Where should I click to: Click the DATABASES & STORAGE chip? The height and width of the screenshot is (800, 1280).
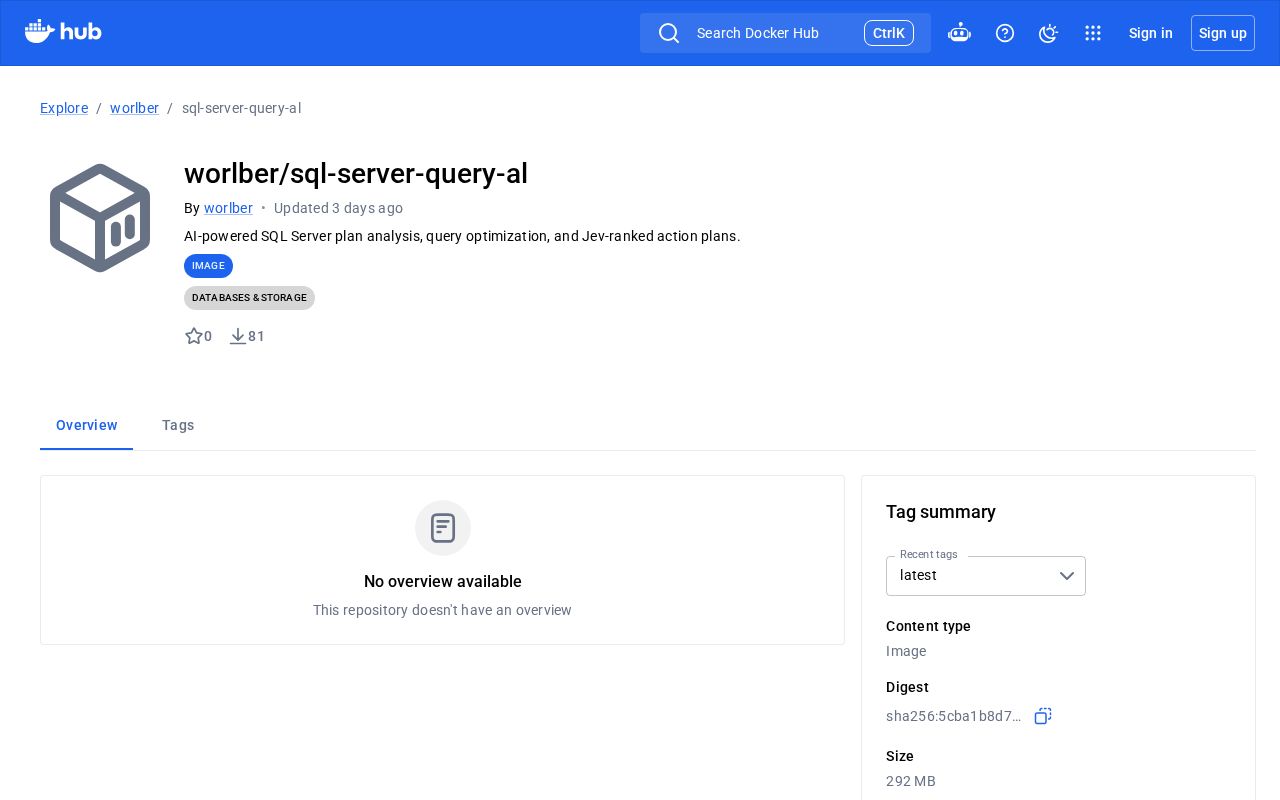[249, 298]
